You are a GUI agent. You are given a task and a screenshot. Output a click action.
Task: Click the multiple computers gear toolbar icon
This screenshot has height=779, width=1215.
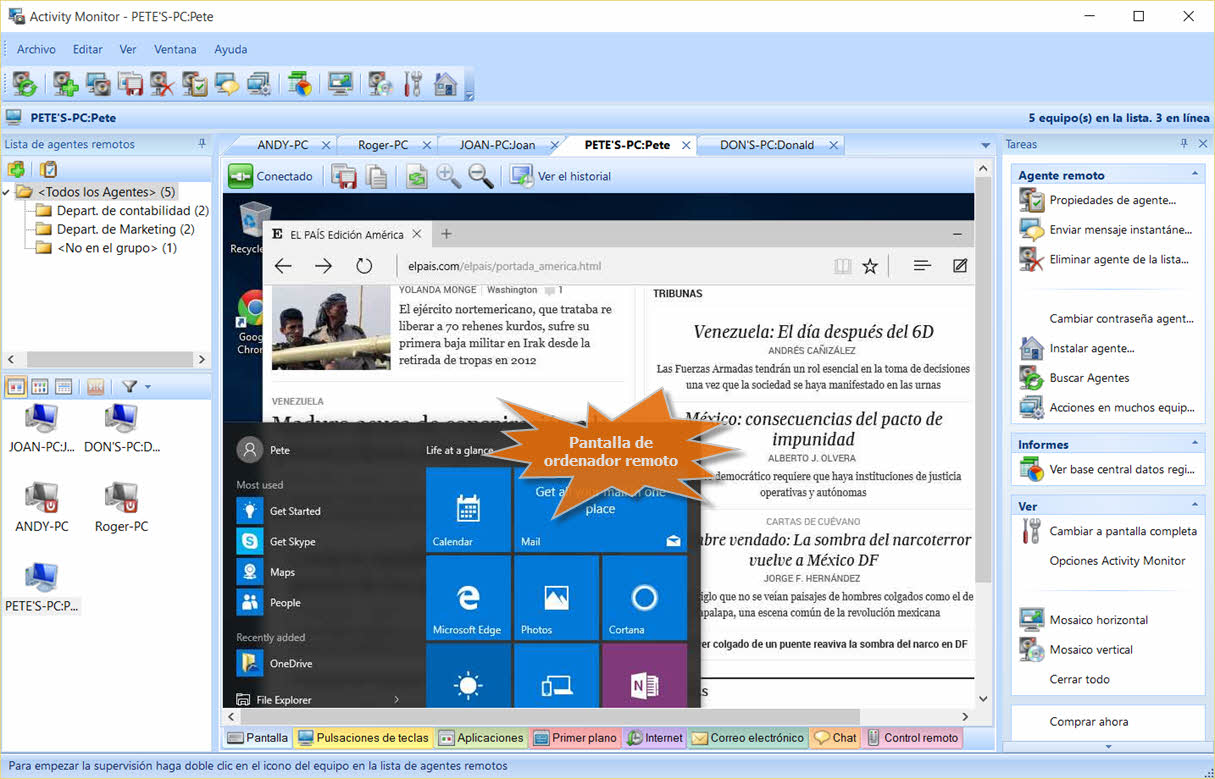[259, 84]
